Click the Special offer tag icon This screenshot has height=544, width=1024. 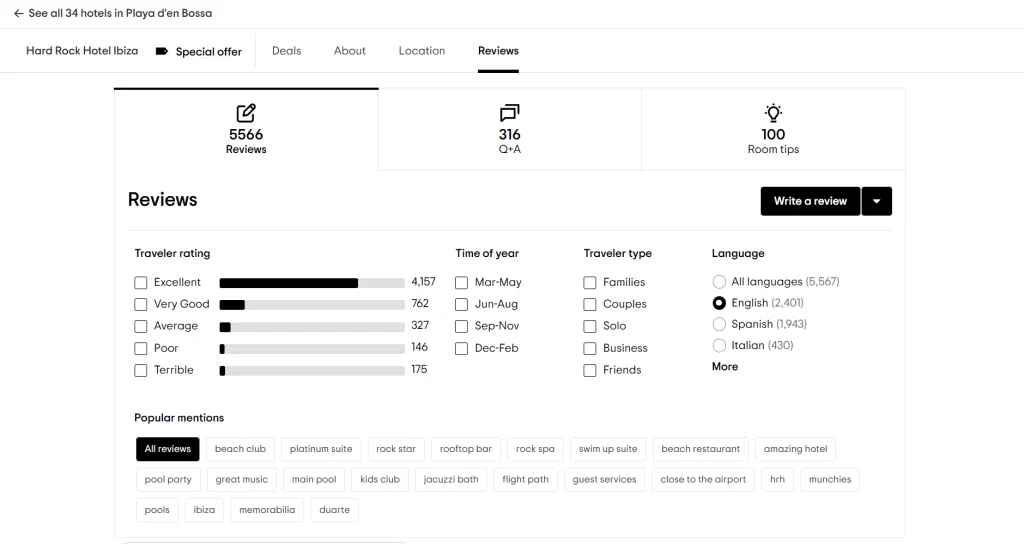(162, 51)
